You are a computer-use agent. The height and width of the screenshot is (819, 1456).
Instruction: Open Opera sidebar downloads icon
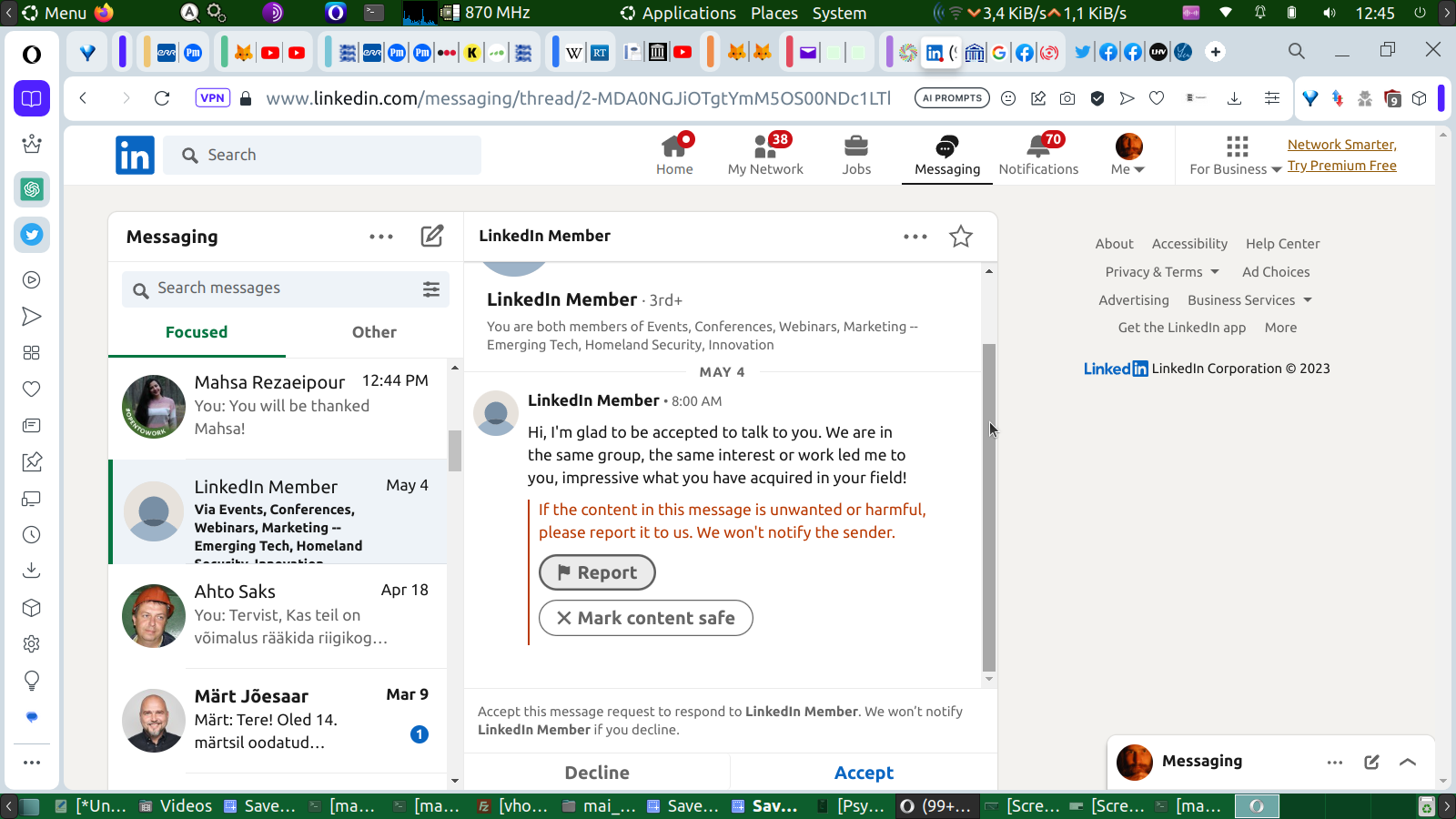click(x=32, y=571)
